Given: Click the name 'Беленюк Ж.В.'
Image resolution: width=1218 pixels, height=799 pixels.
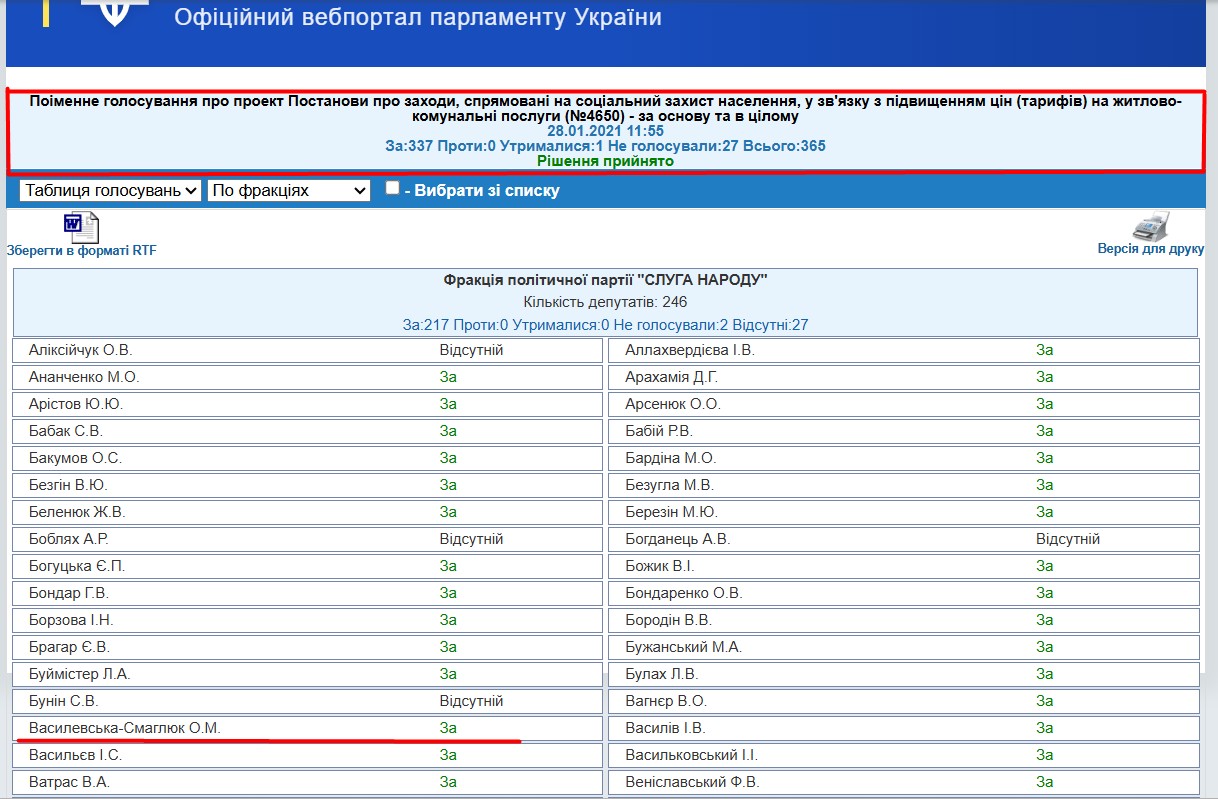Looking at the screenshot, I should point(77,512).
